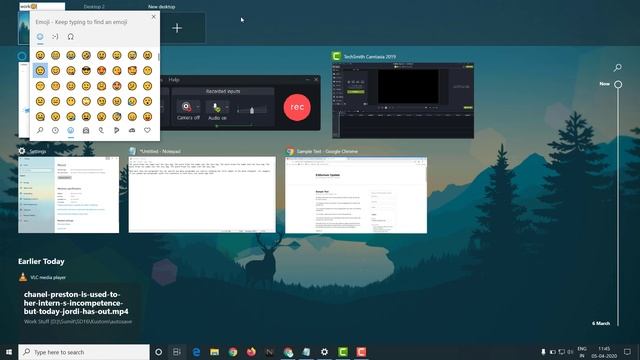Adjust audio level slider in recorder

coord(252,110)
